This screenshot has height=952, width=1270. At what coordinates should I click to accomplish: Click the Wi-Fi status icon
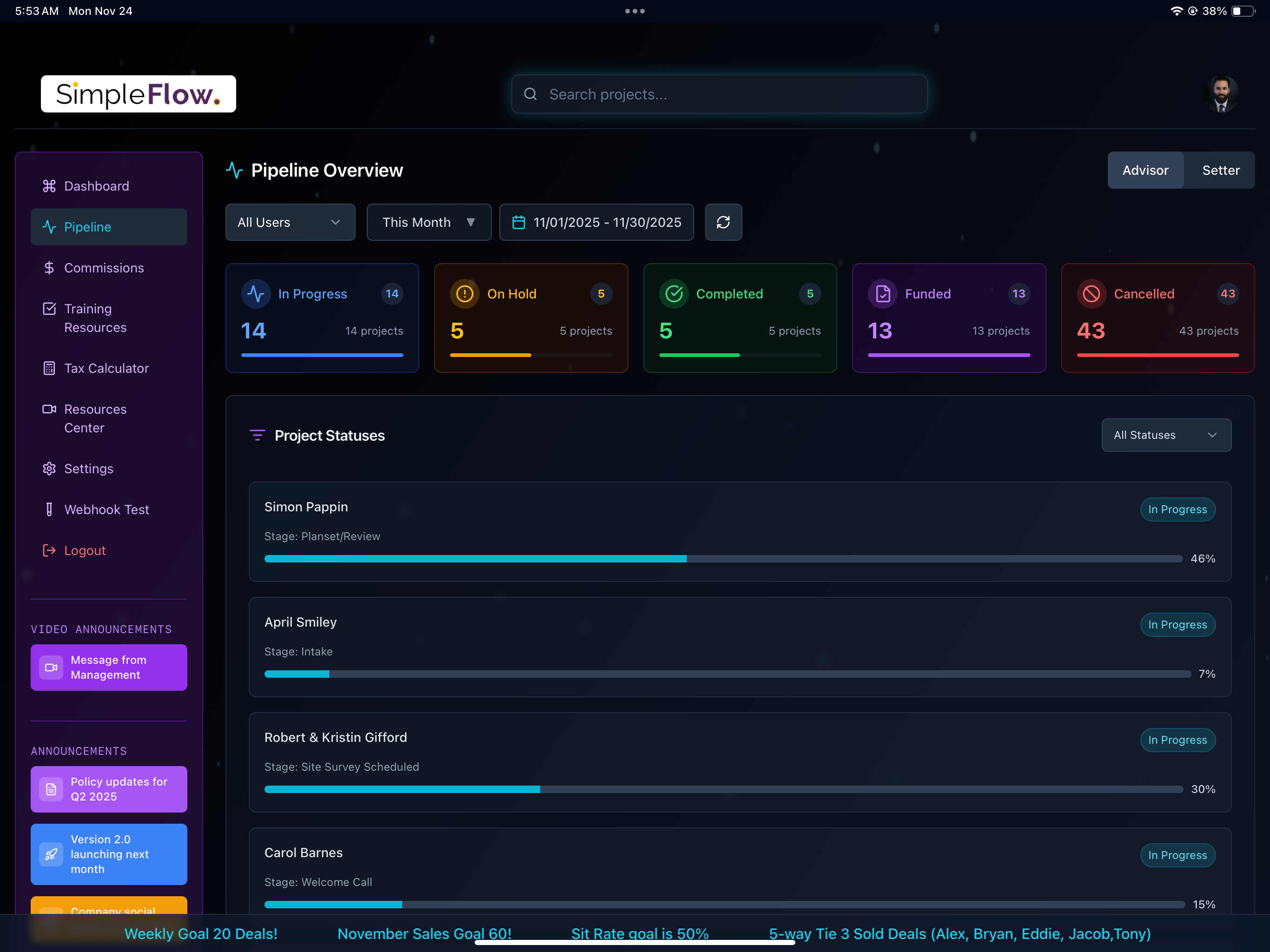click(1177, 11)
